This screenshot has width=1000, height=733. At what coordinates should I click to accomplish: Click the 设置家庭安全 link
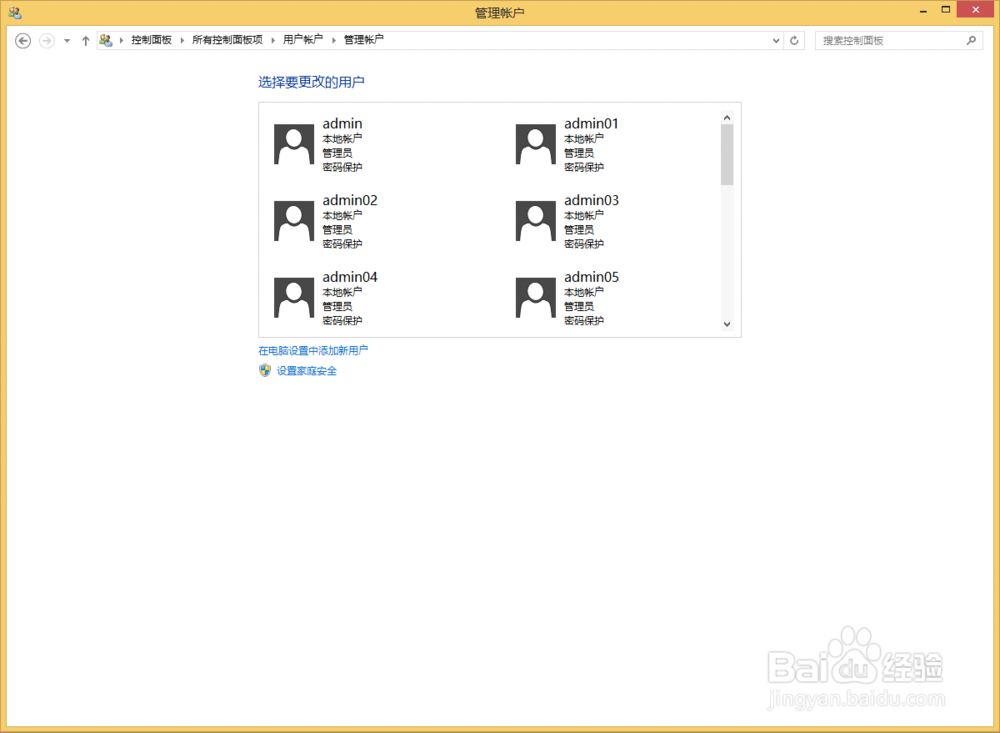307,370
